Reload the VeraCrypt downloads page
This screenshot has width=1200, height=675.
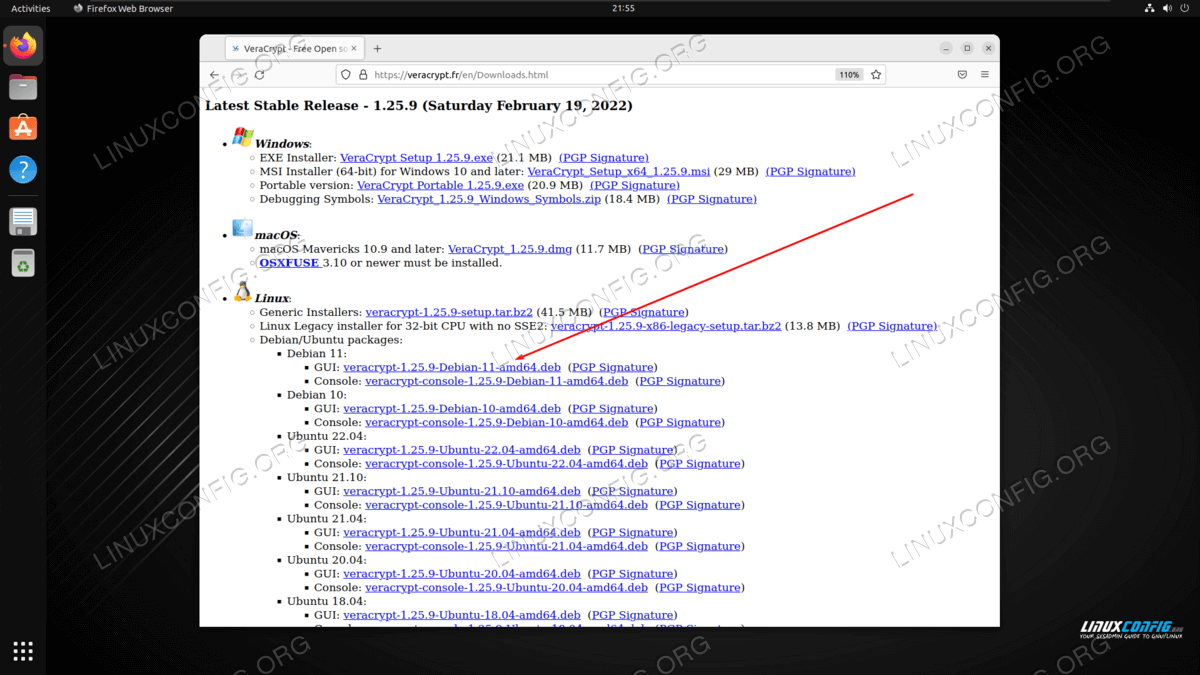260,75
